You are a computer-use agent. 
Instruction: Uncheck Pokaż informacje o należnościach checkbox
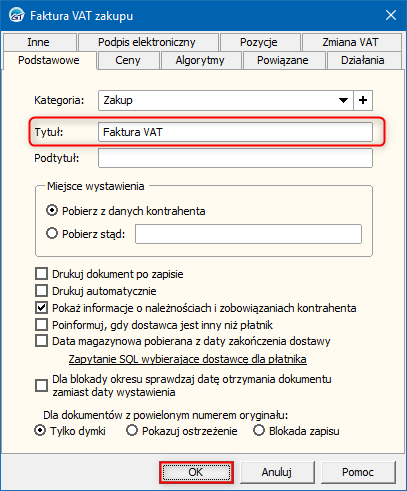41,308
